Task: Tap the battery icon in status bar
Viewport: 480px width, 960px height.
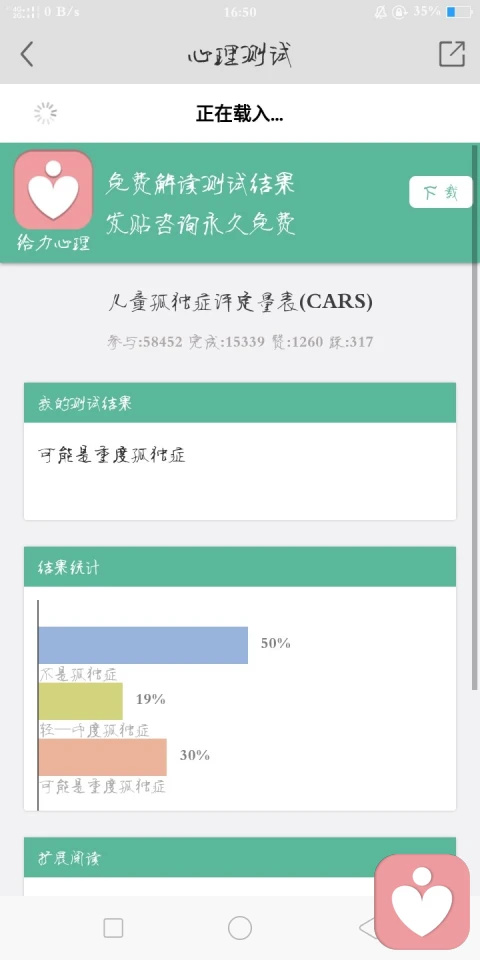Action: [x=459, y=12]
